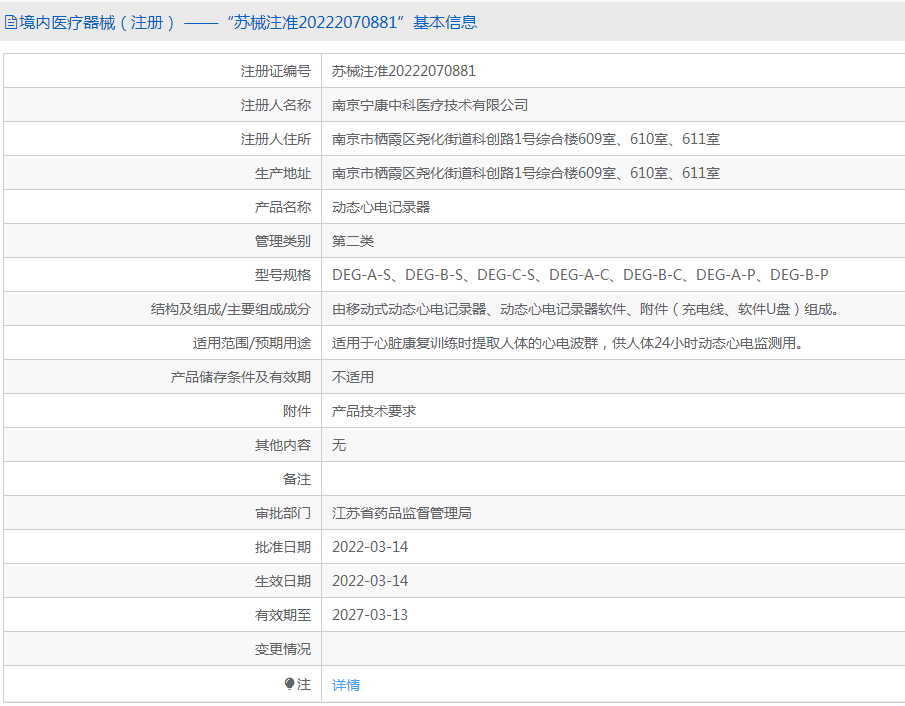Click model spec value starting DEG-A-S
This screenshot has height=706, width=905.
pyautogui.click(x=580, y=275)
